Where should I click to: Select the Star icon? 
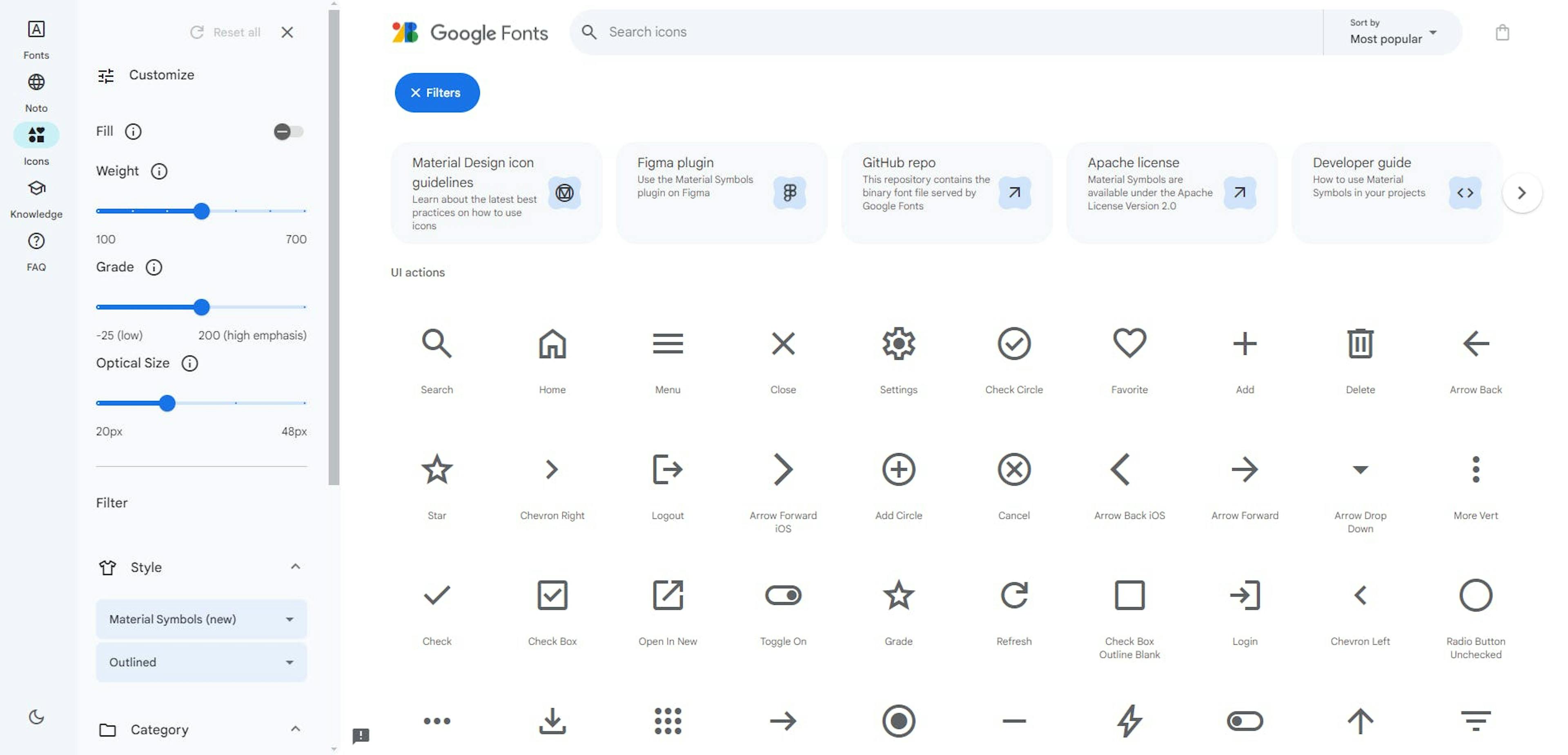[437, 470]
